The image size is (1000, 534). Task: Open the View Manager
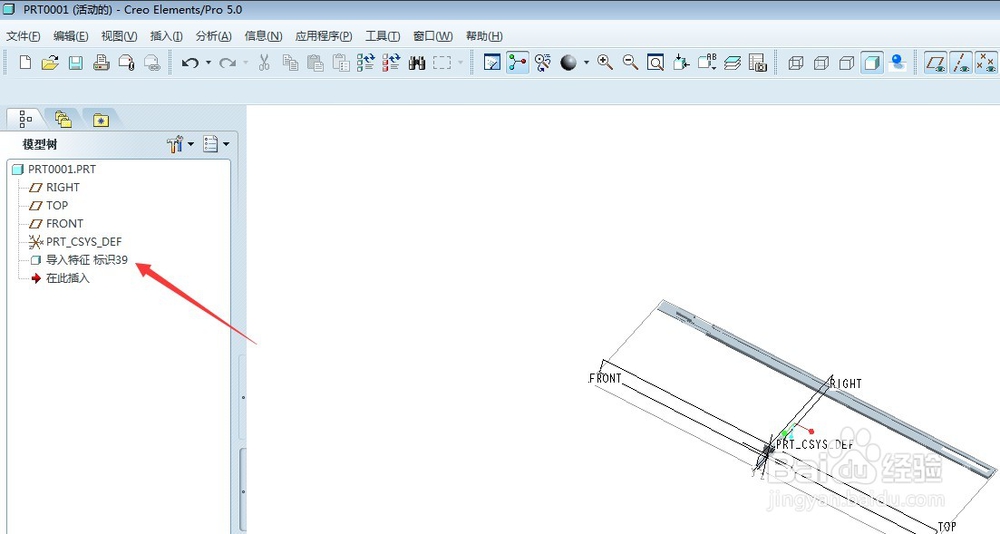tap(757, 63)
